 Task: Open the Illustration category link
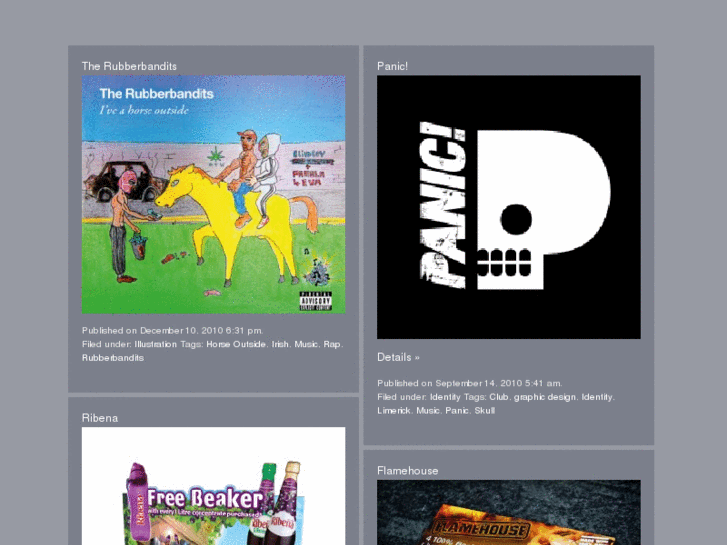[156, 344]
